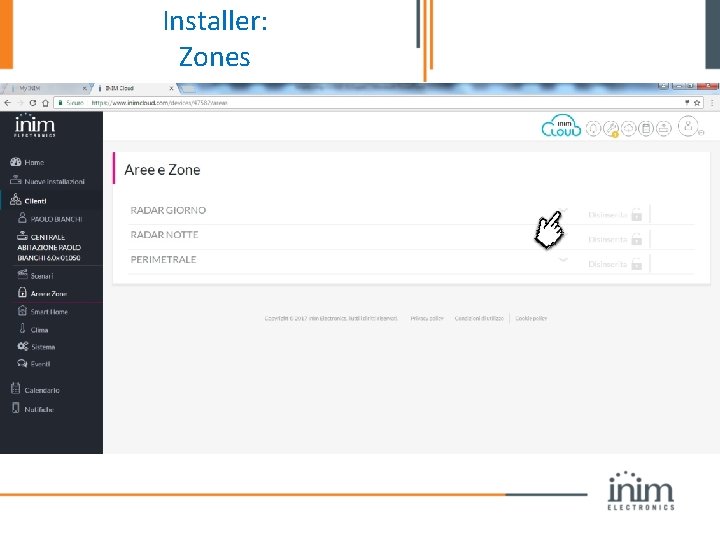The image size is (720, 540).
Task: Expand the PERIMETRALE area chevron
Action: 563,260
